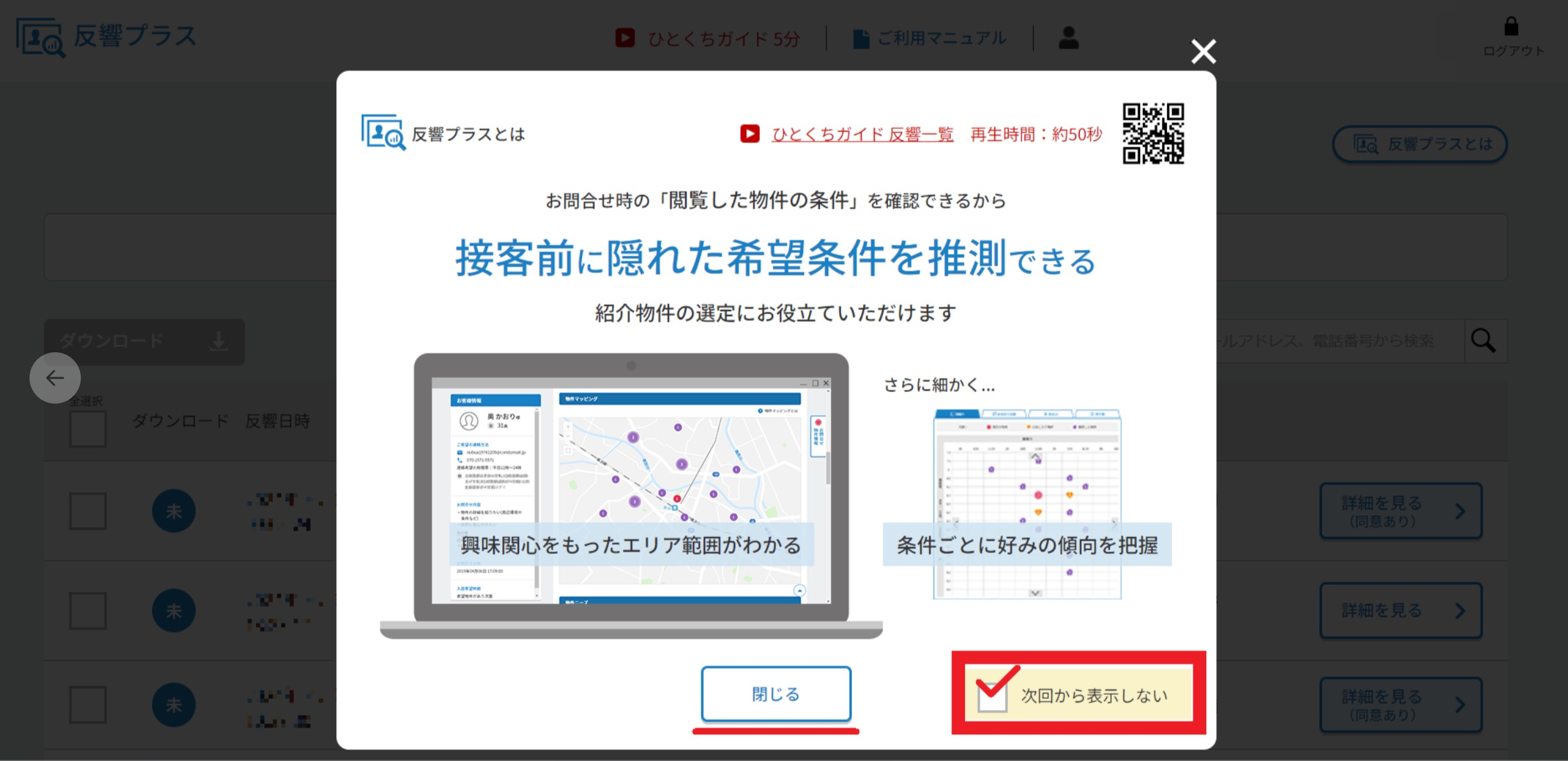1568x761 pixels.
Task: Click the second row 未 status badge
Action: pos(174,610)
